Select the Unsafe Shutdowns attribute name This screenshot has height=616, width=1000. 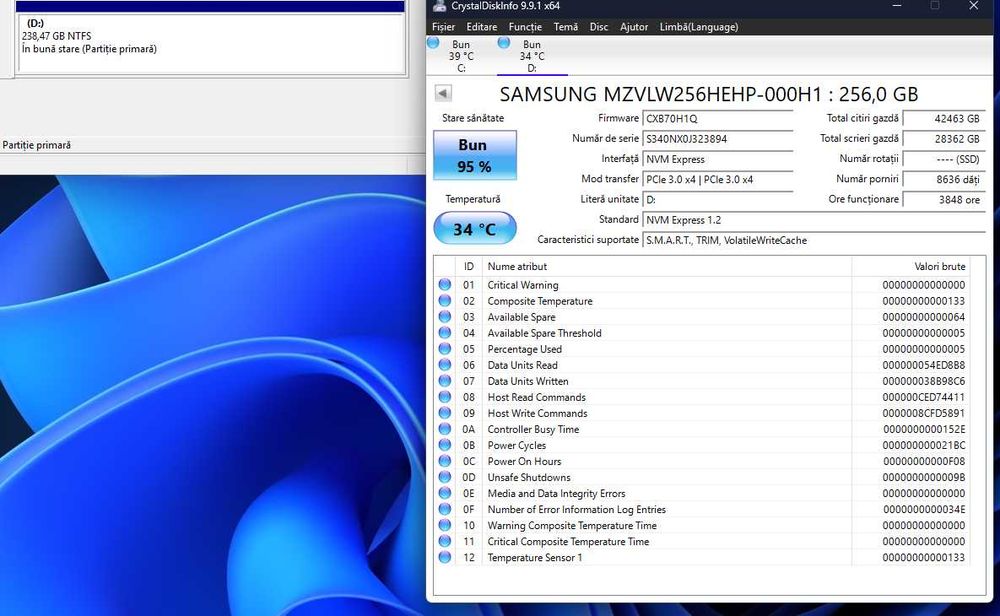(529, 478)
